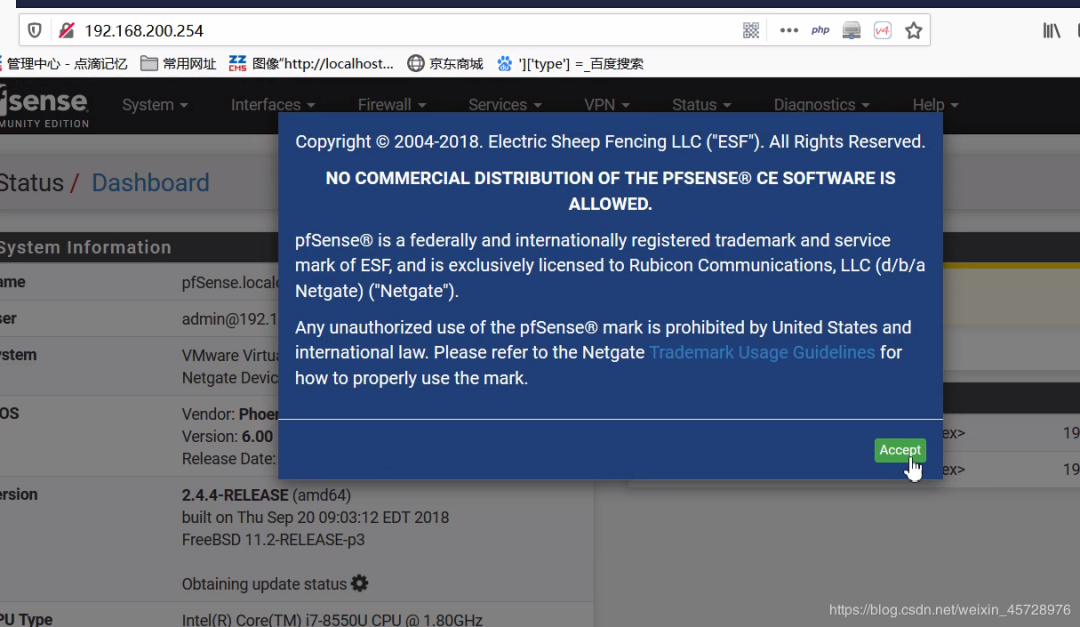Open the 常用网址 bookmarks folder
This screenshot has width=1080, height=627.
tap(178, 64)
